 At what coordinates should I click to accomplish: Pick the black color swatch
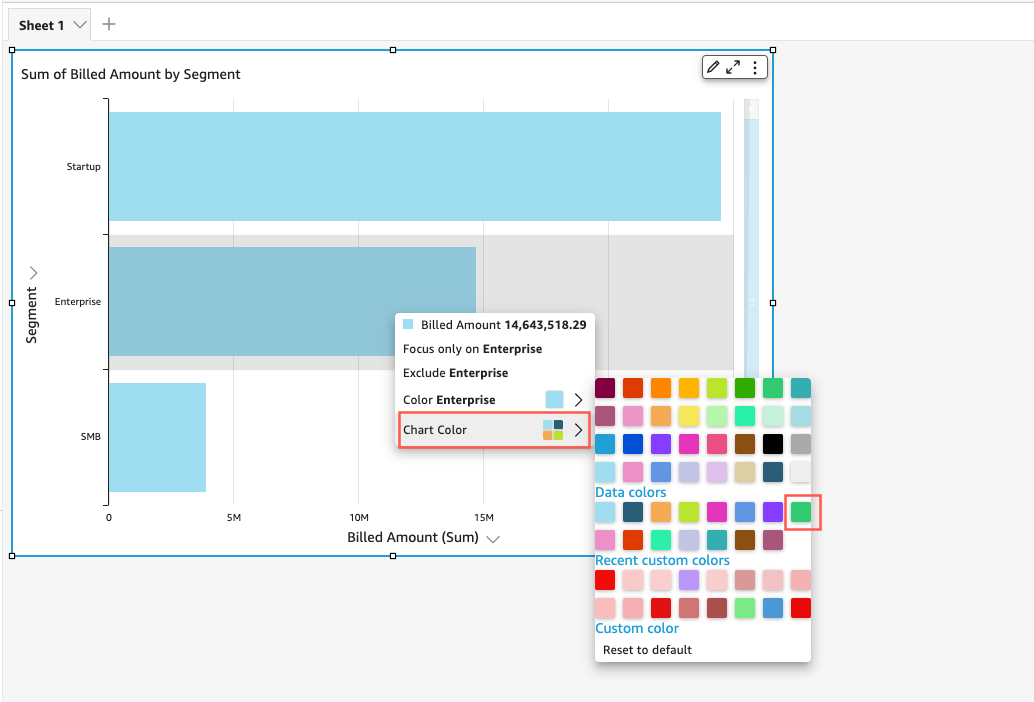click(x=773, y=443)
